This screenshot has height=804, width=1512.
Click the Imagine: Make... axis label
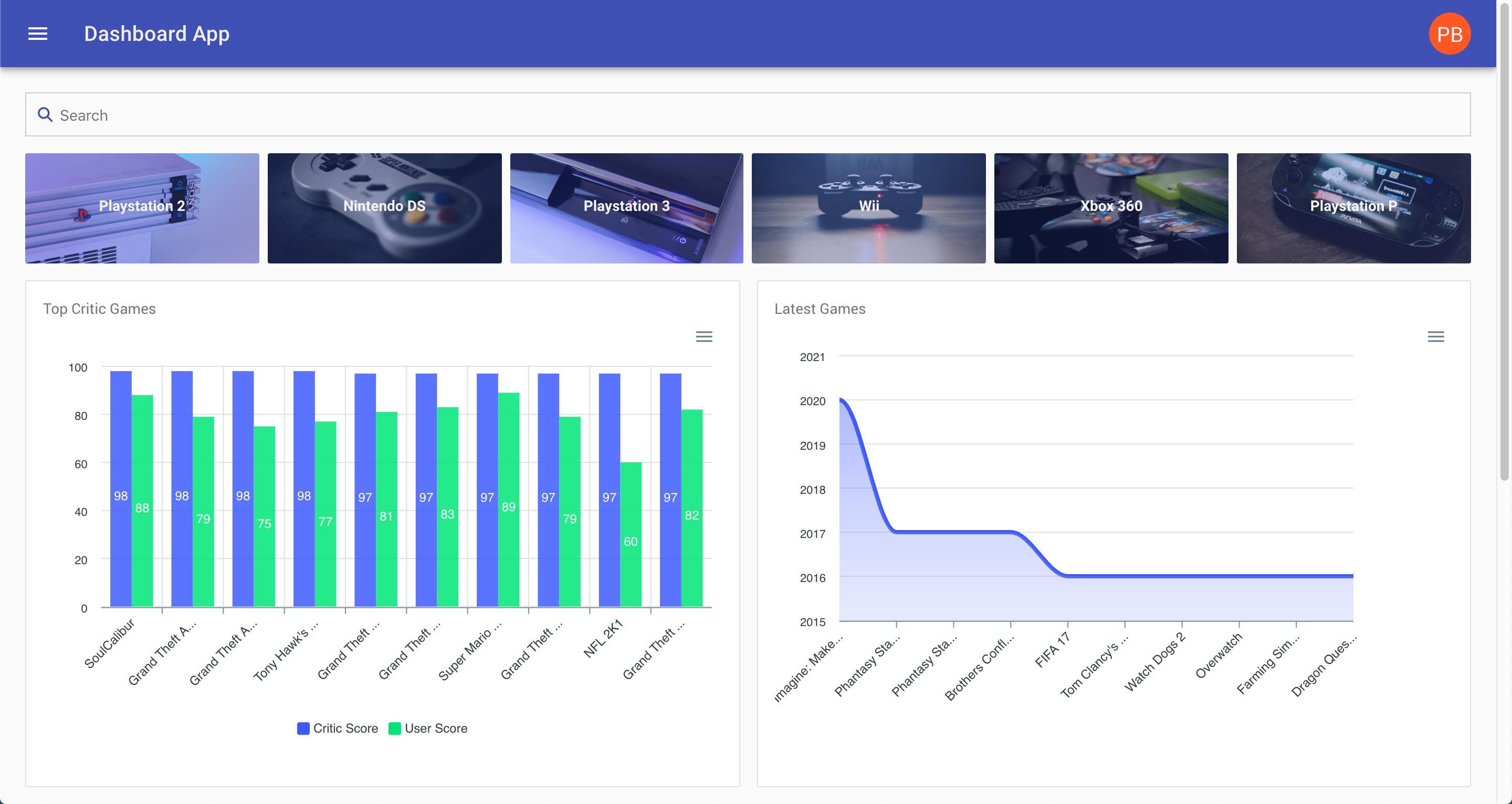point(809,667)
